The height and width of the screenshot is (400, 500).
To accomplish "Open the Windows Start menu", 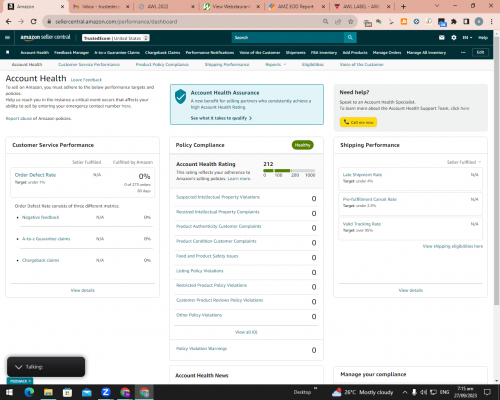I will click(9, 392).
